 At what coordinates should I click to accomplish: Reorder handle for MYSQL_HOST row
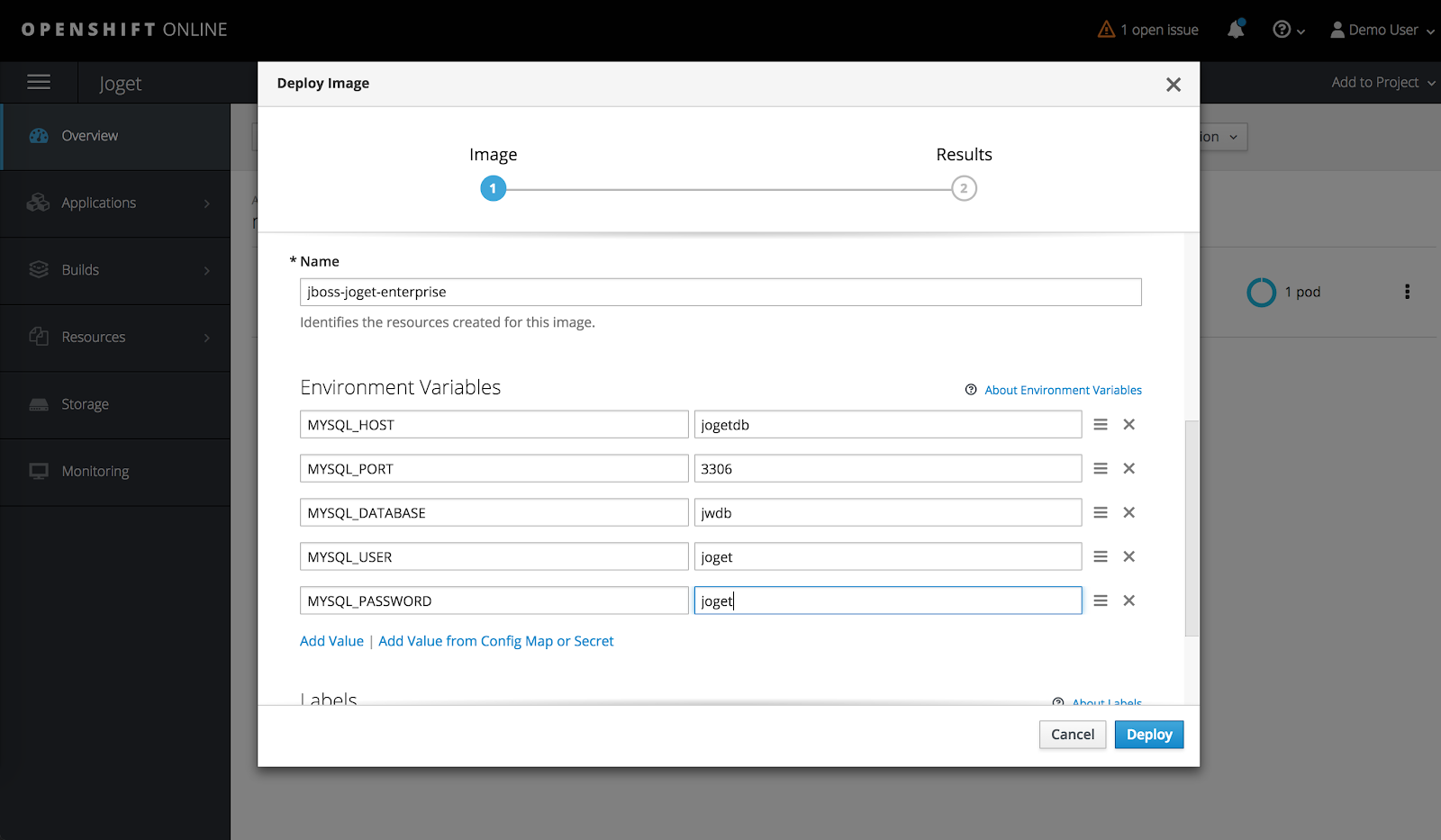point(1101,424)
